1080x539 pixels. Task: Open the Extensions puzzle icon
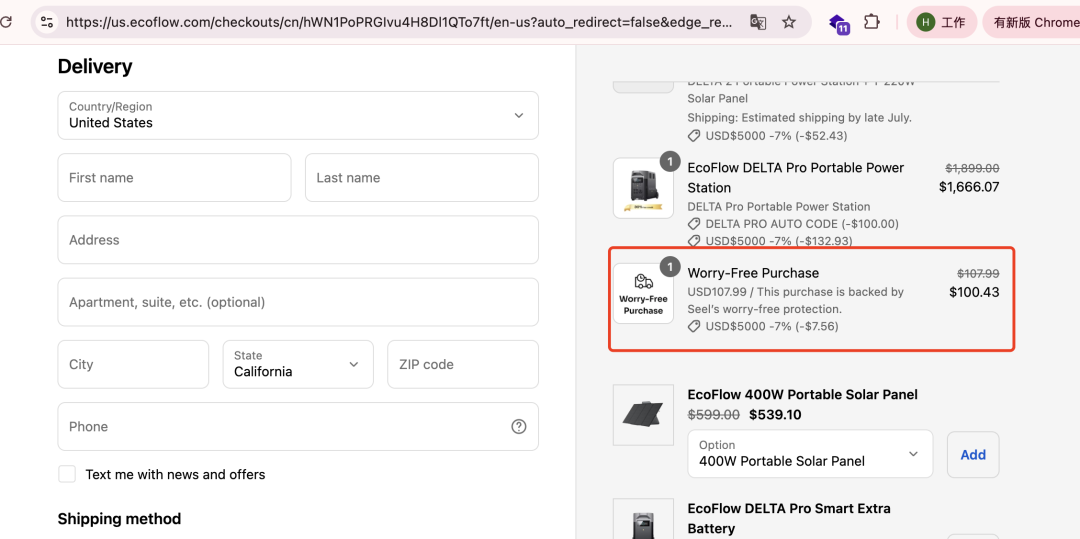coord(872,22)
